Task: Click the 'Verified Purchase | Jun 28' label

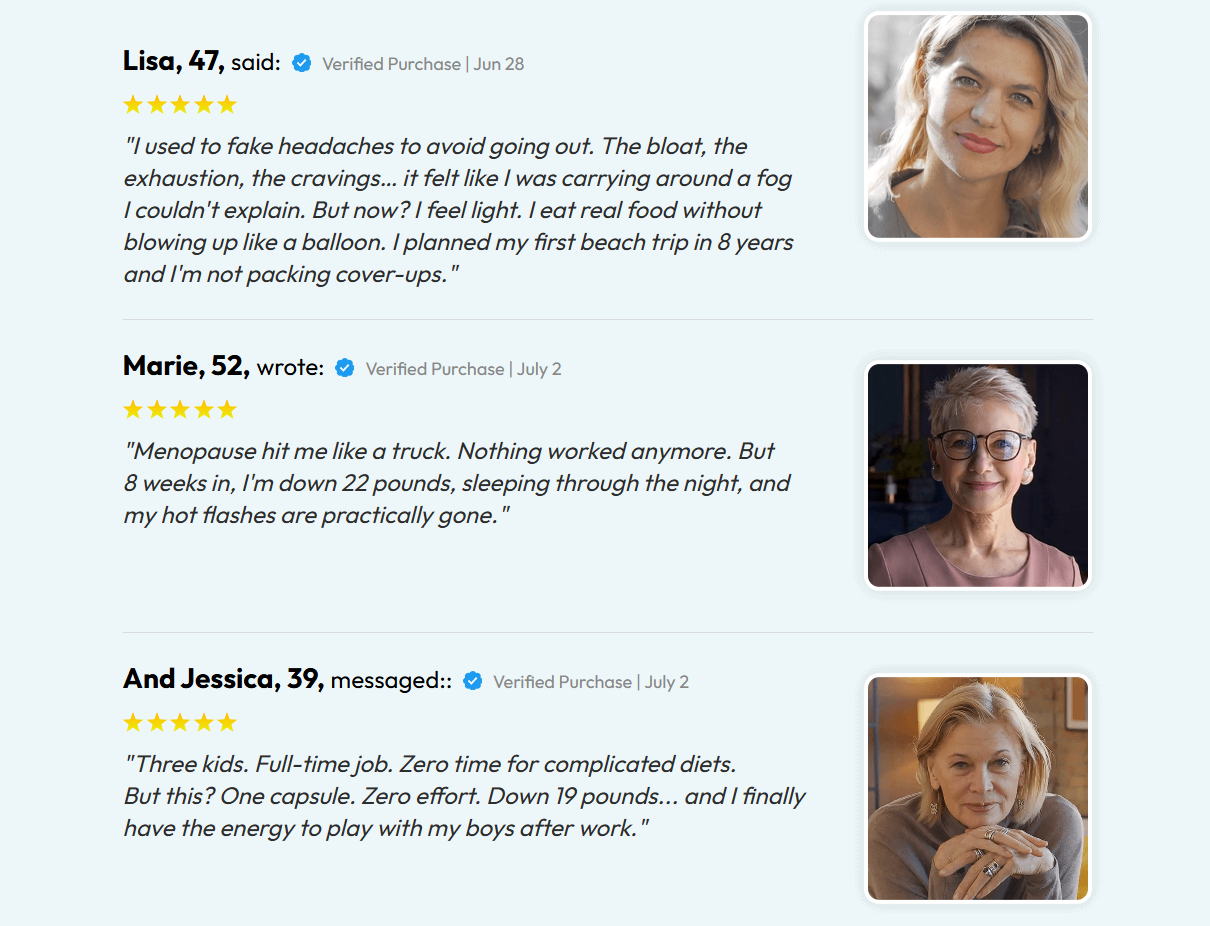Action: tap(423, 64)
